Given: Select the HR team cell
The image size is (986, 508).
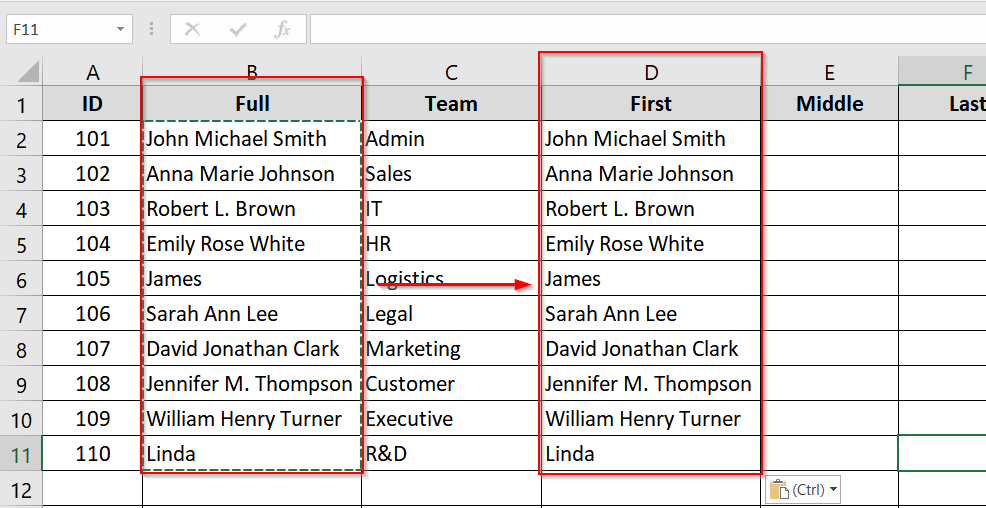Looking at the screenshot, I should coord(451,244).
